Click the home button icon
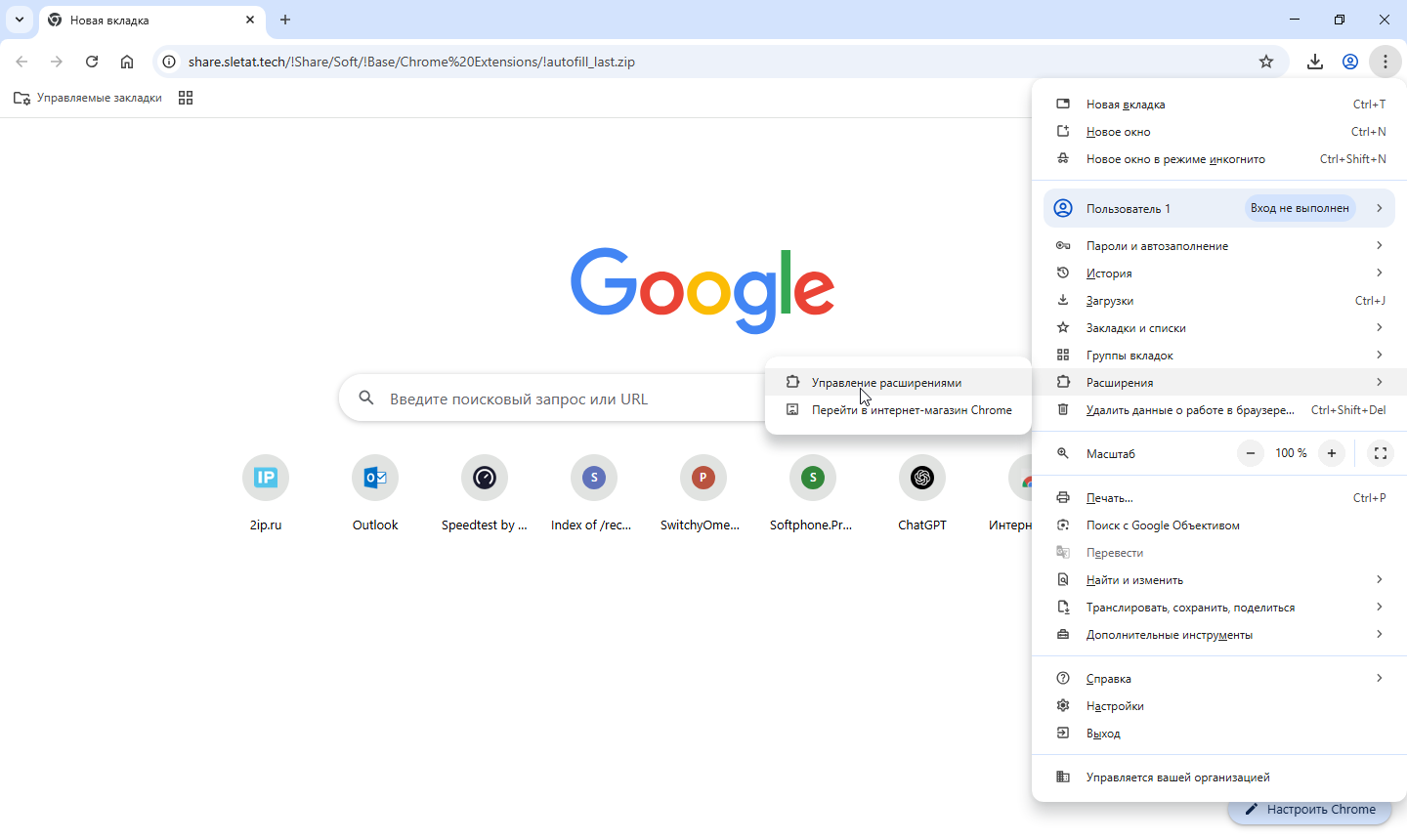 point(127,62)
